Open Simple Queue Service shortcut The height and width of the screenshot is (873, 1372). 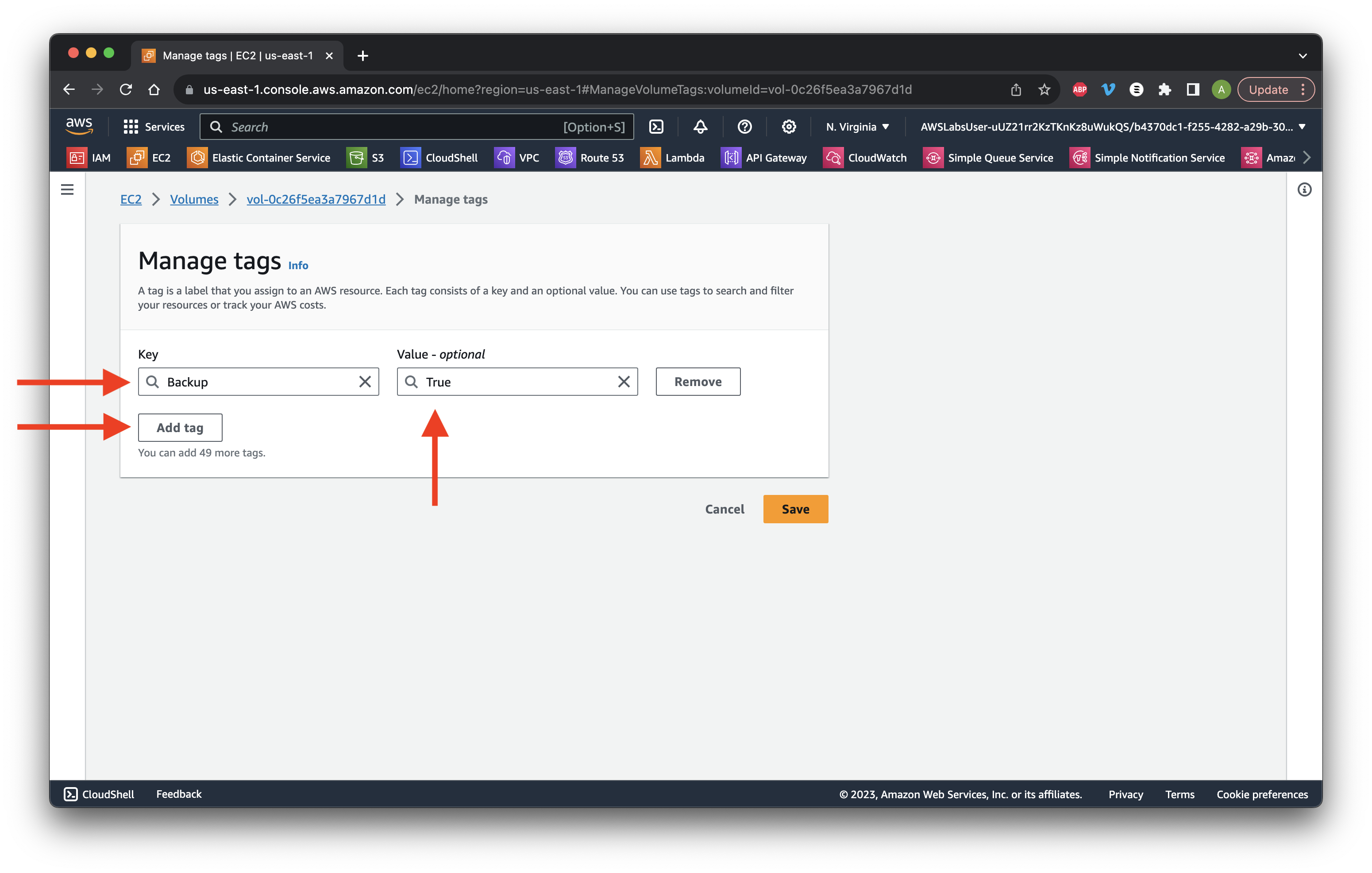988,158
